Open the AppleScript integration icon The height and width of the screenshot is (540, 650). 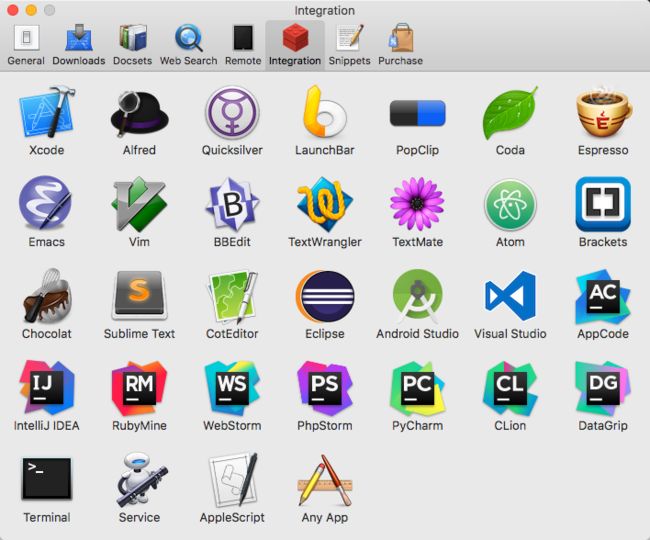click(x=233, y=479)
